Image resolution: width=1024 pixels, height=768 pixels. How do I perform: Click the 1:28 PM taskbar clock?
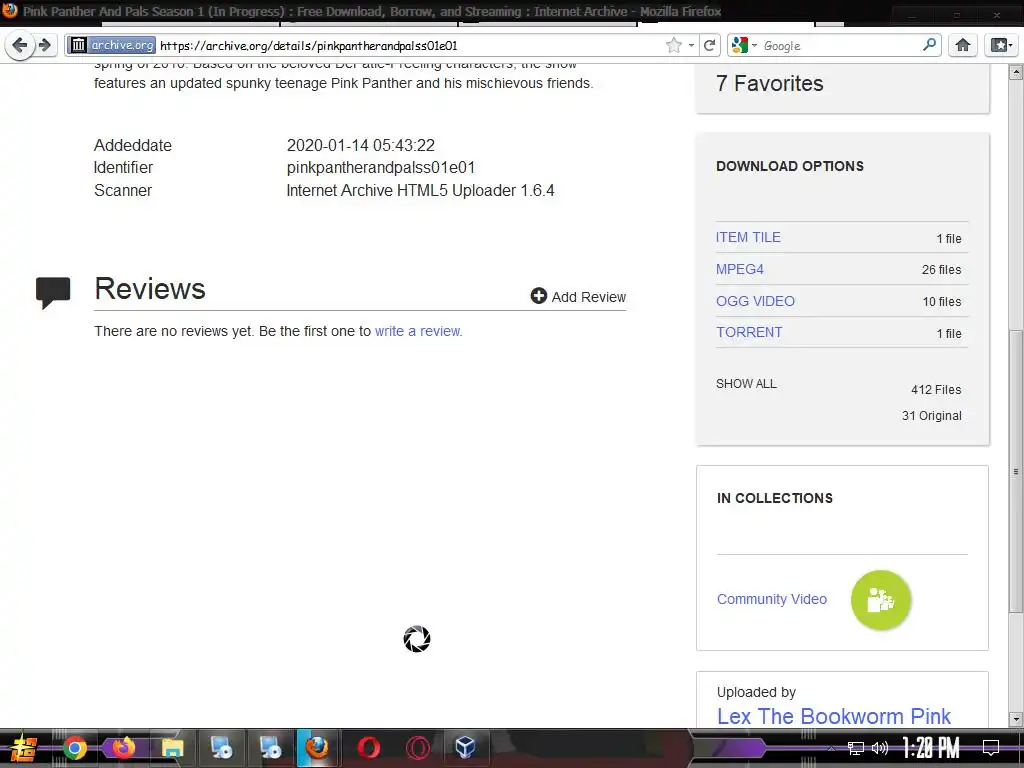(931, 748)
